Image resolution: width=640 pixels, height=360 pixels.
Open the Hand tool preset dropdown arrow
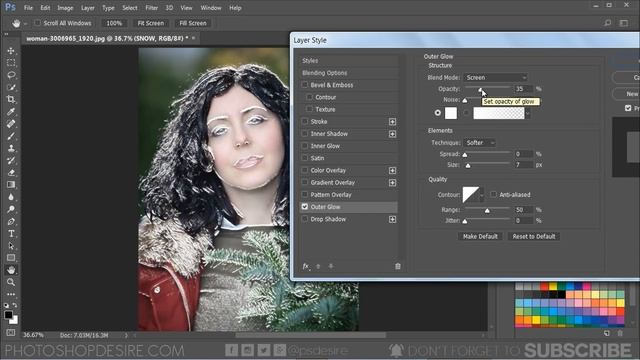25,24
